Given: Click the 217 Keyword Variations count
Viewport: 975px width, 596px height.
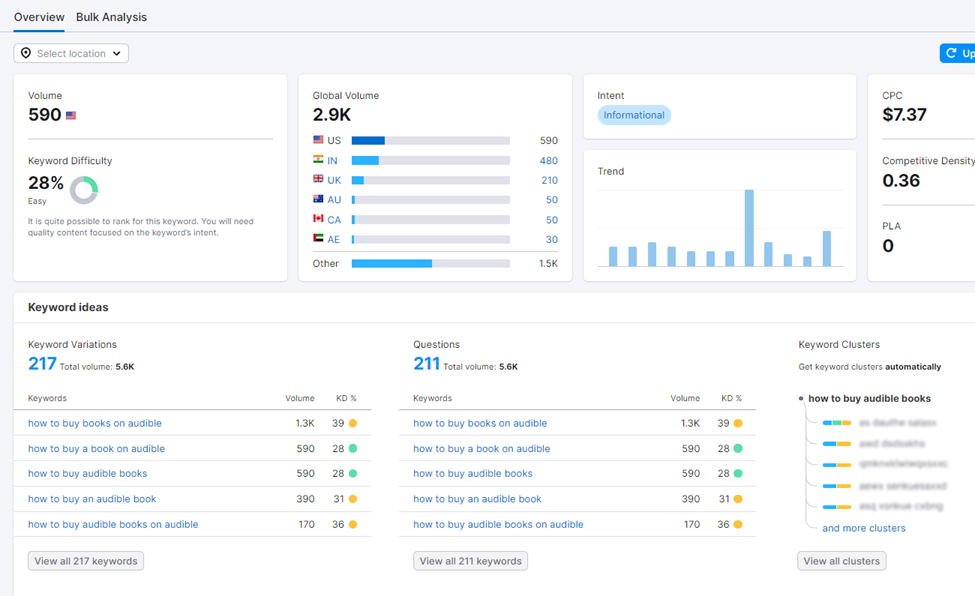Looking at the screenshot, I should tap(42, 365).
